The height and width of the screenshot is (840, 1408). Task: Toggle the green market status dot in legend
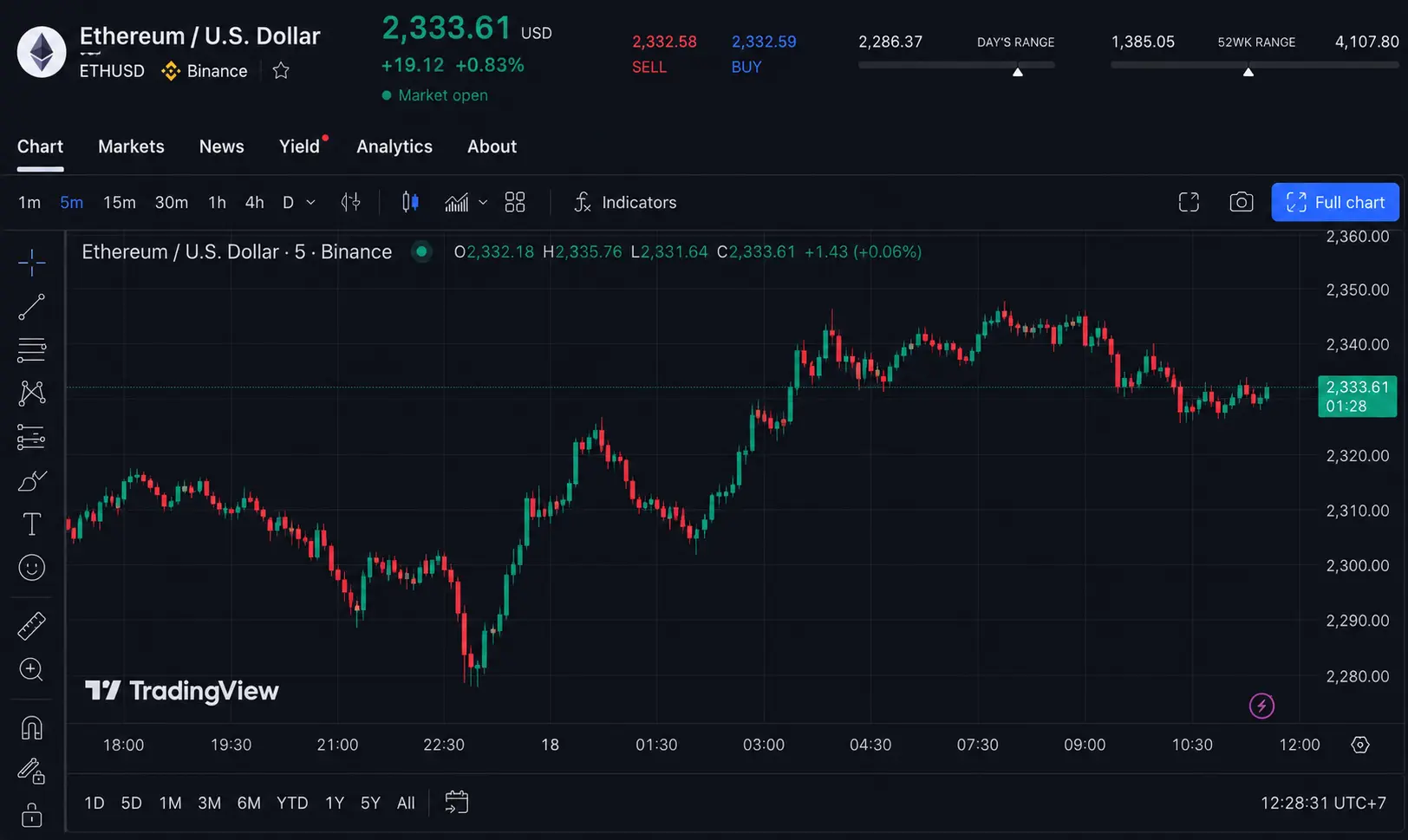click(x=421, y=251)
